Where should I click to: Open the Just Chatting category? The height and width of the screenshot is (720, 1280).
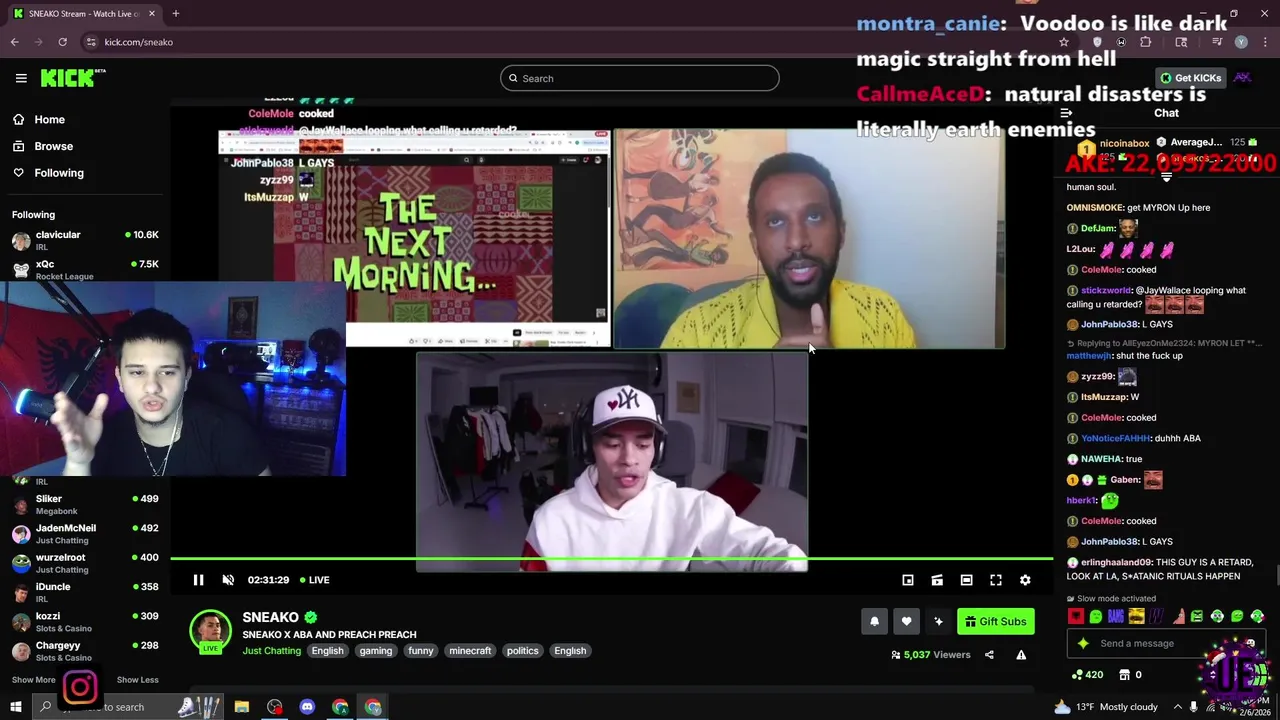(271, 651)
